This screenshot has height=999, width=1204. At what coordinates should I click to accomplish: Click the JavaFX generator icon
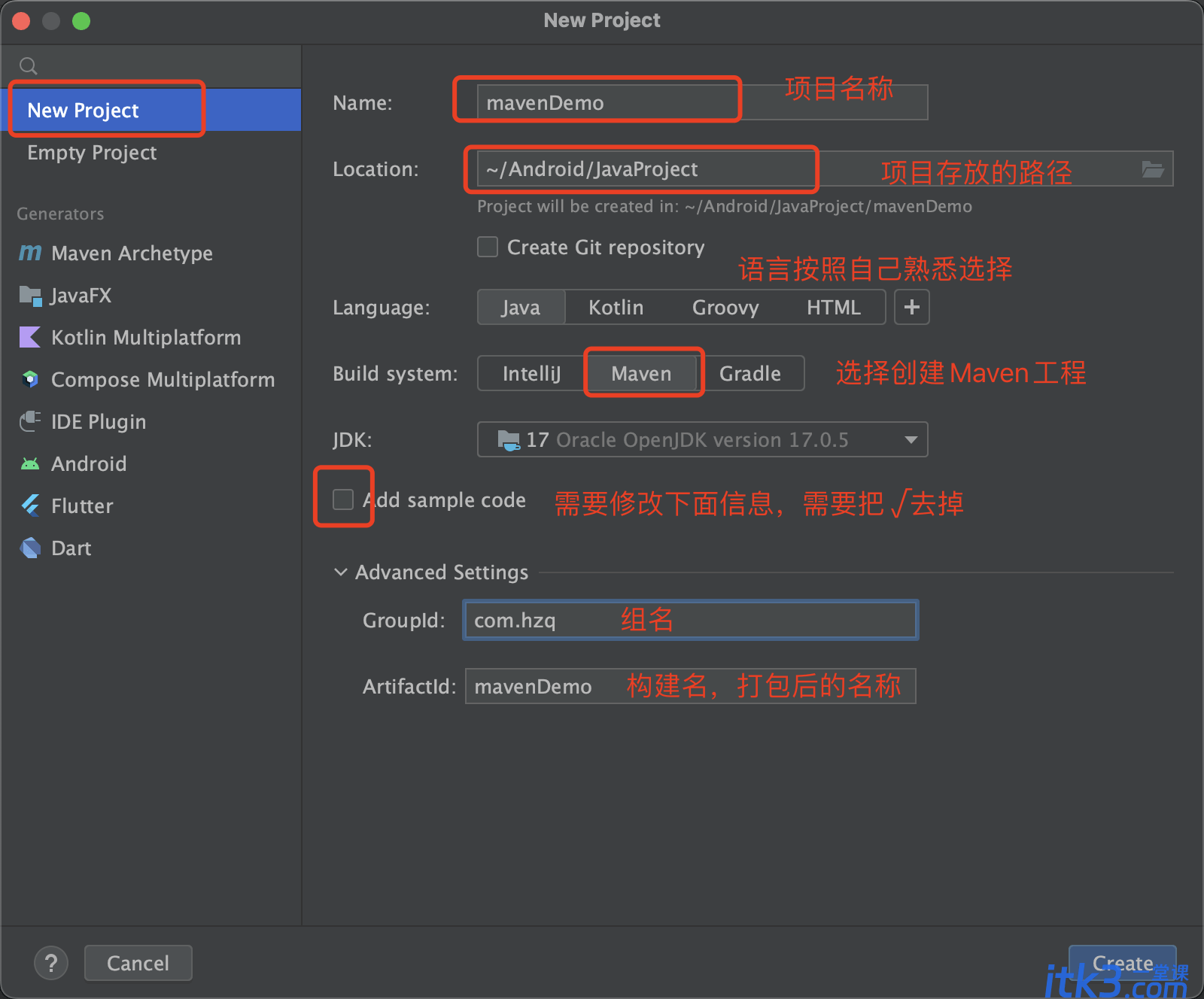click(30, 296)
